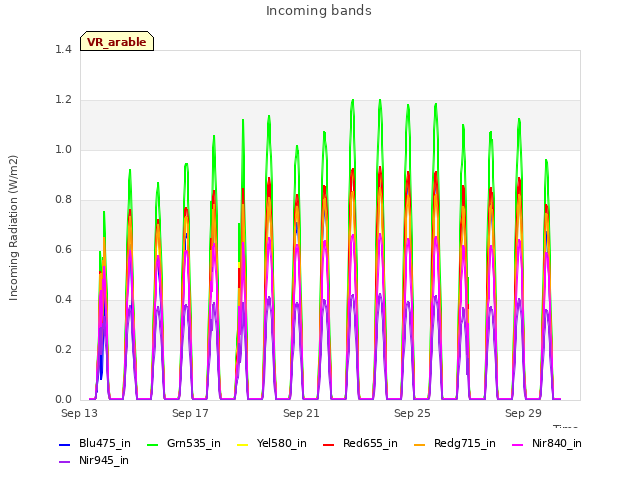The height and width of the screenshot is (480, 640).
Task: Click the green Grn535_in color marker
Action: [153, 444]
